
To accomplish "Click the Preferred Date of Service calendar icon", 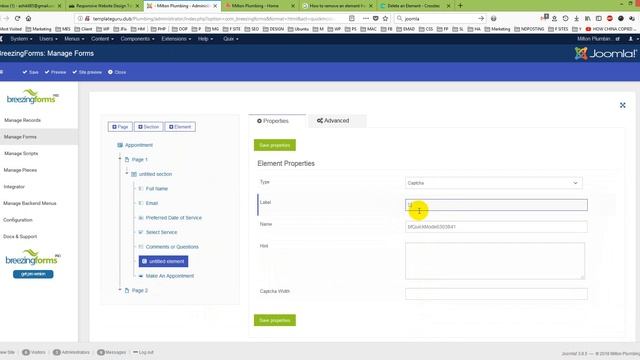I will [141, 218].
